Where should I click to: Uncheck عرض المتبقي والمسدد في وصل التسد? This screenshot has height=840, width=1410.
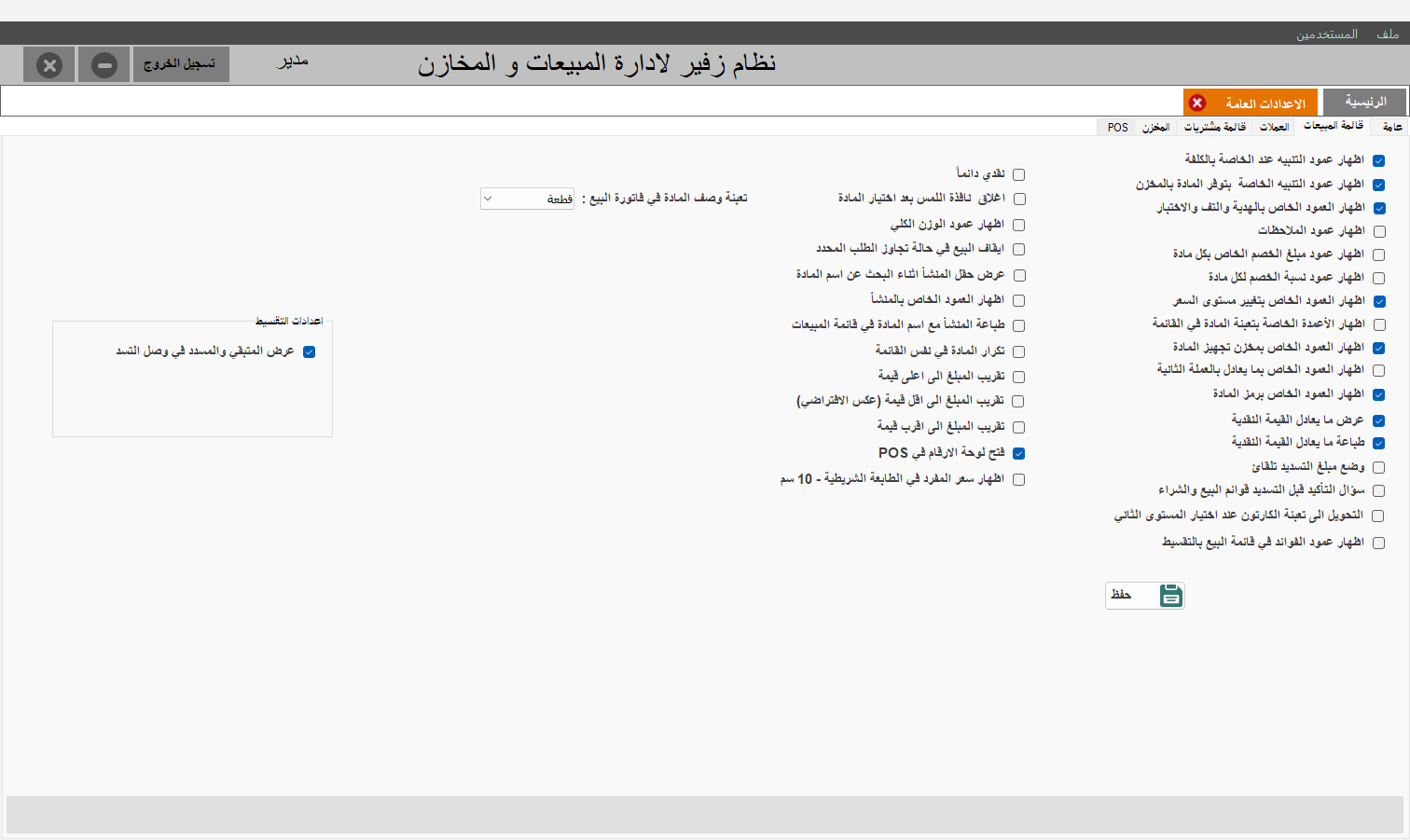click(309, 351)
